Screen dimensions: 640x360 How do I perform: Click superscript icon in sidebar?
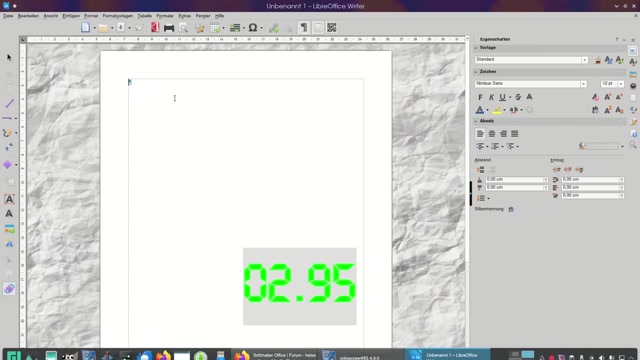click(608, 110)
